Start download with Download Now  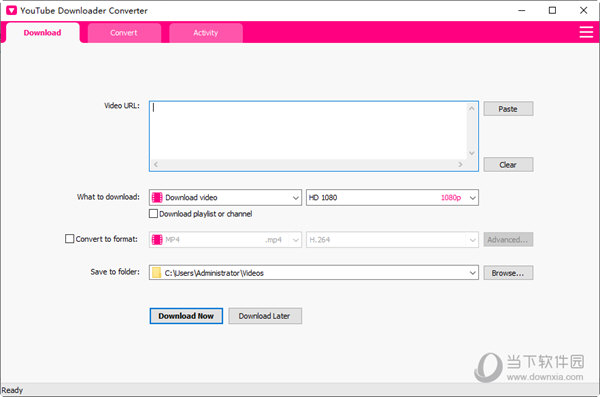(186, 316)
